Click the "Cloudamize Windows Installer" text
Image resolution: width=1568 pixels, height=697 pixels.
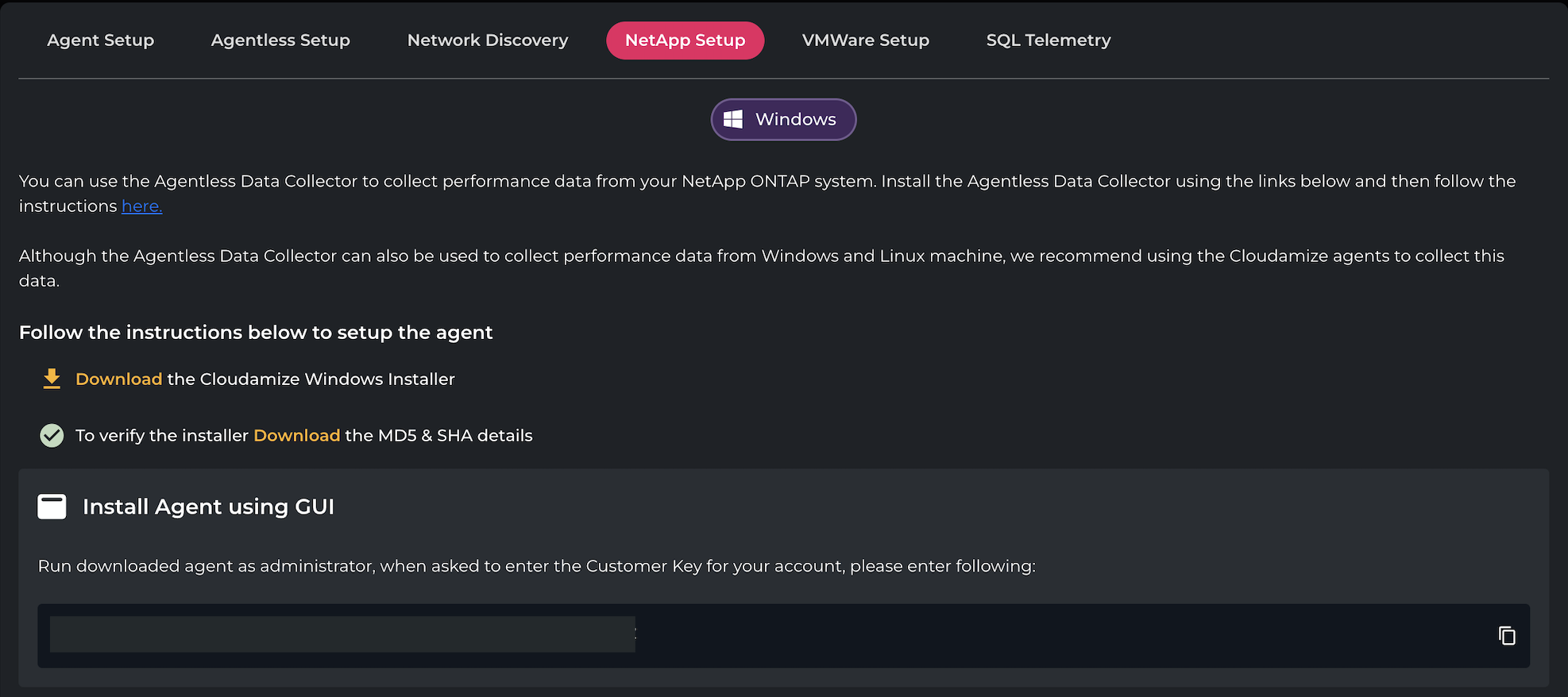pos(327,379)
